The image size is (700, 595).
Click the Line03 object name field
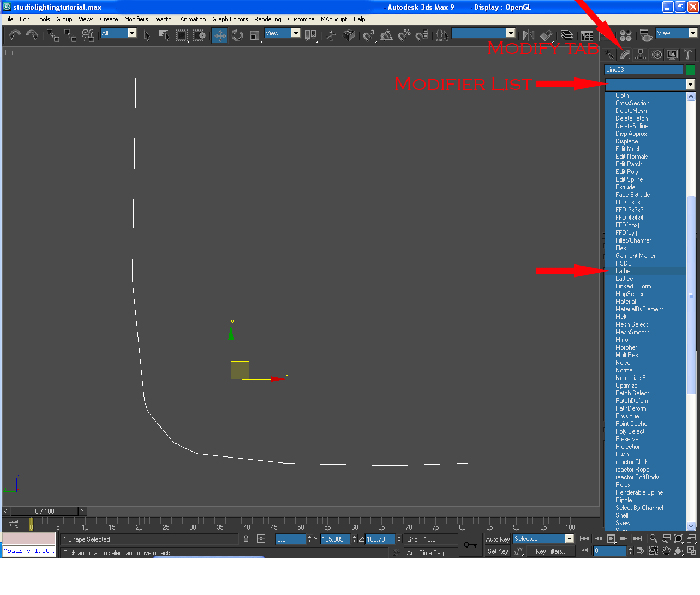(643, 70)
